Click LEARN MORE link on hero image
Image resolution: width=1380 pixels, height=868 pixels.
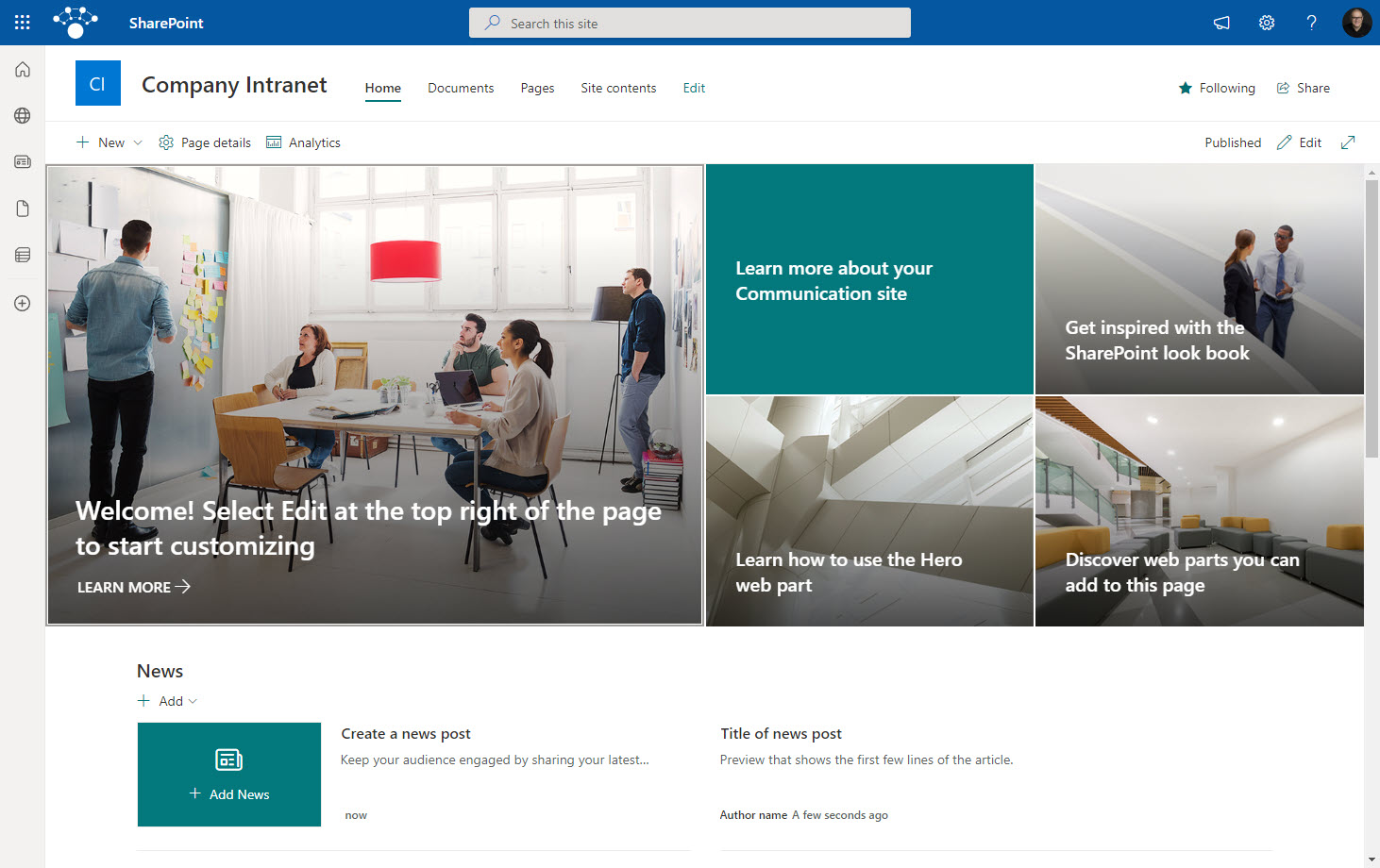[133, 587]
